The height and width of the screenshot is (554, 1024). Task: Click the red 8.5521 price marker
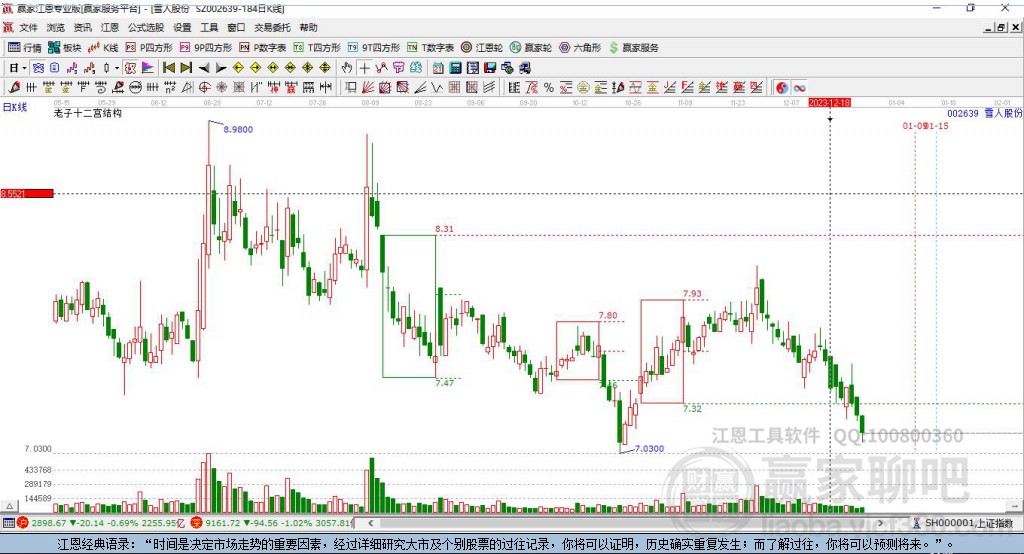pos(27,193)
